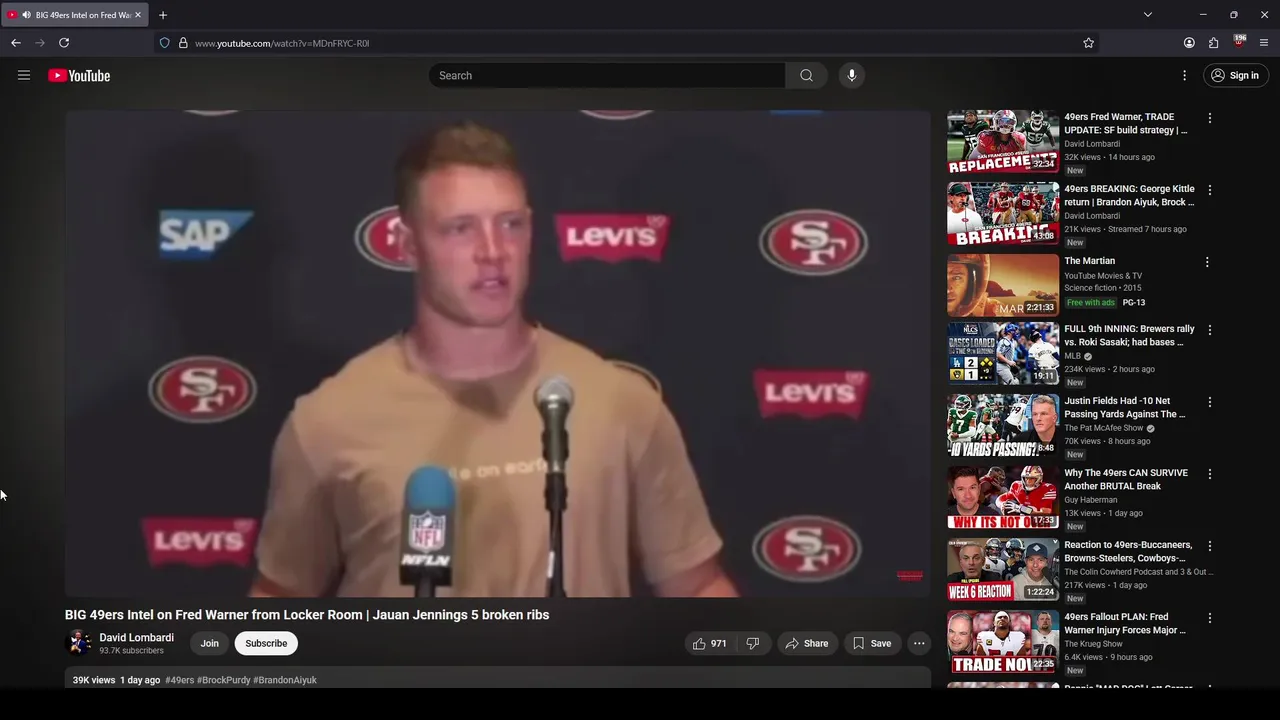1280x720 pixels.
Task: Open Firefox account icon
Action: 1189,43
